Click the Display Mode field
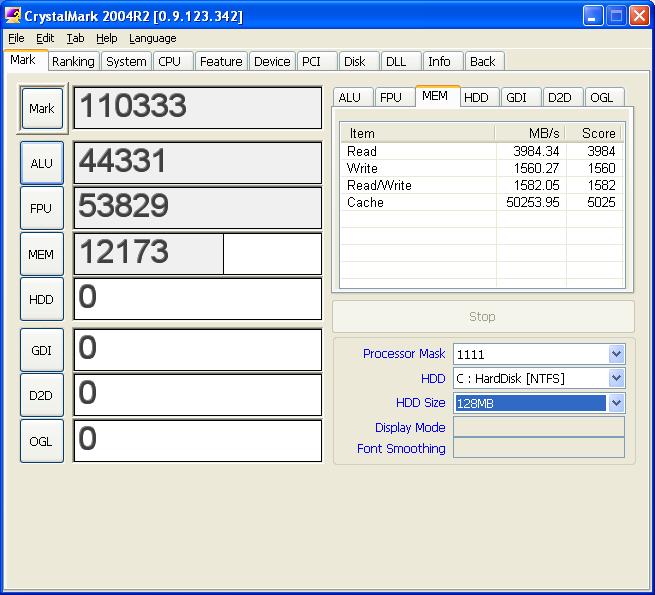The height and width of the screenshot is (595, 655). (539, 427)
